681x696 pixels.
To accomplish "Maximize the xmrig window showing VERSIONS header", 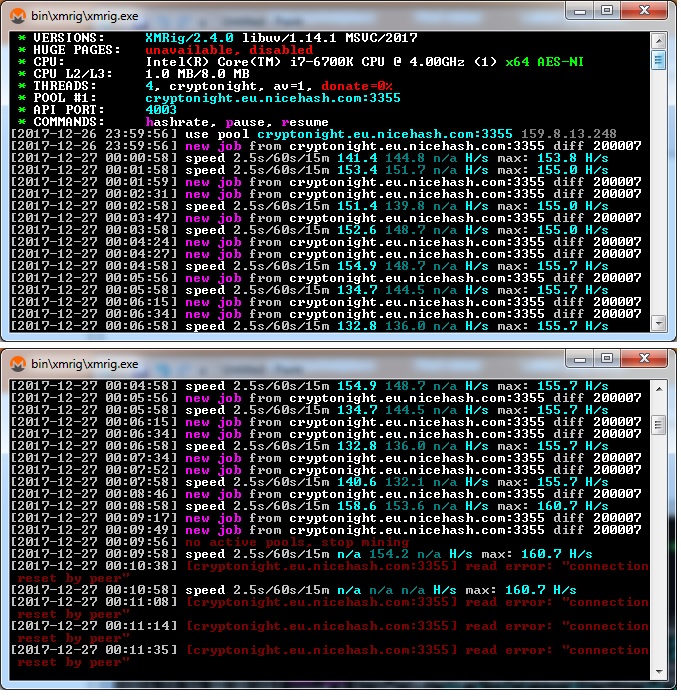I will 607,11.
